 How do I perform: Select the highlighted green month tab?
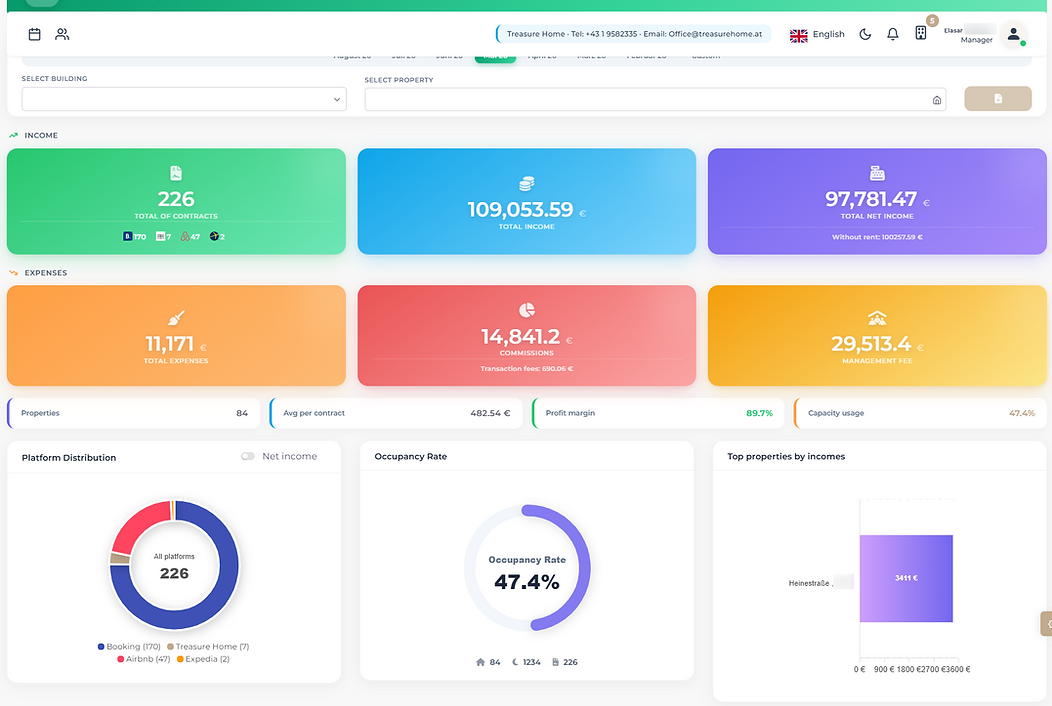pos(495,58)
